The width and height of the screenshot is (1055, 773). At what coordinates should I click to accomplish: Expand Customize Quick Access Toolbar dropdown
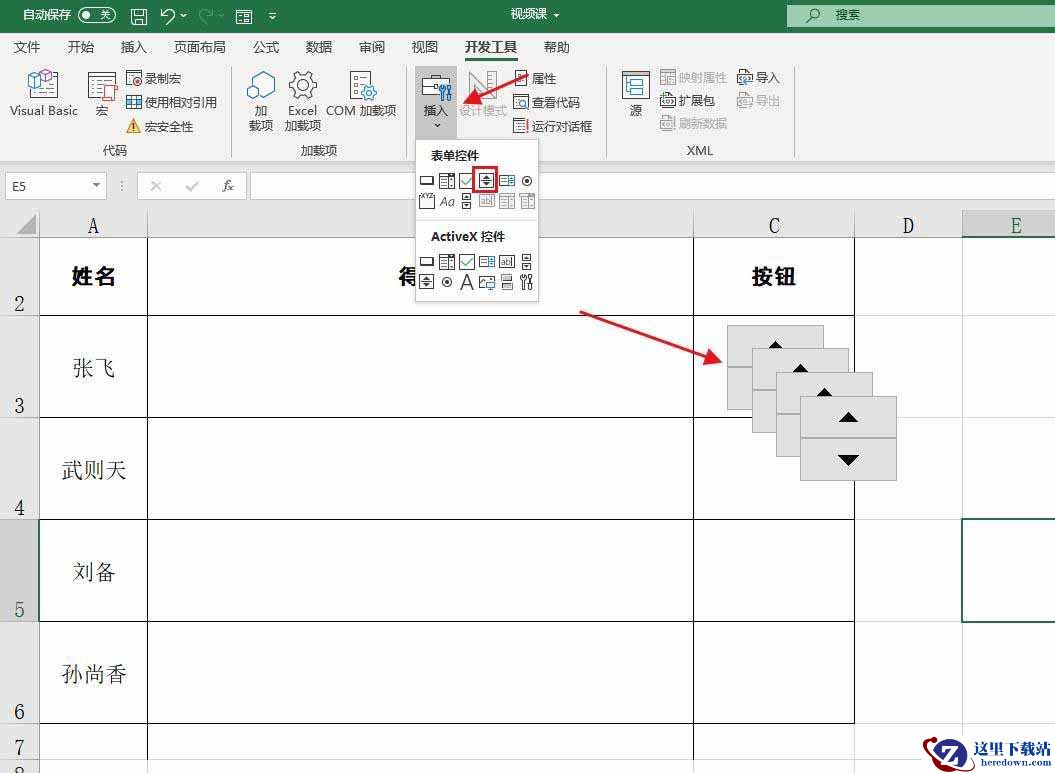click(272, 15)
